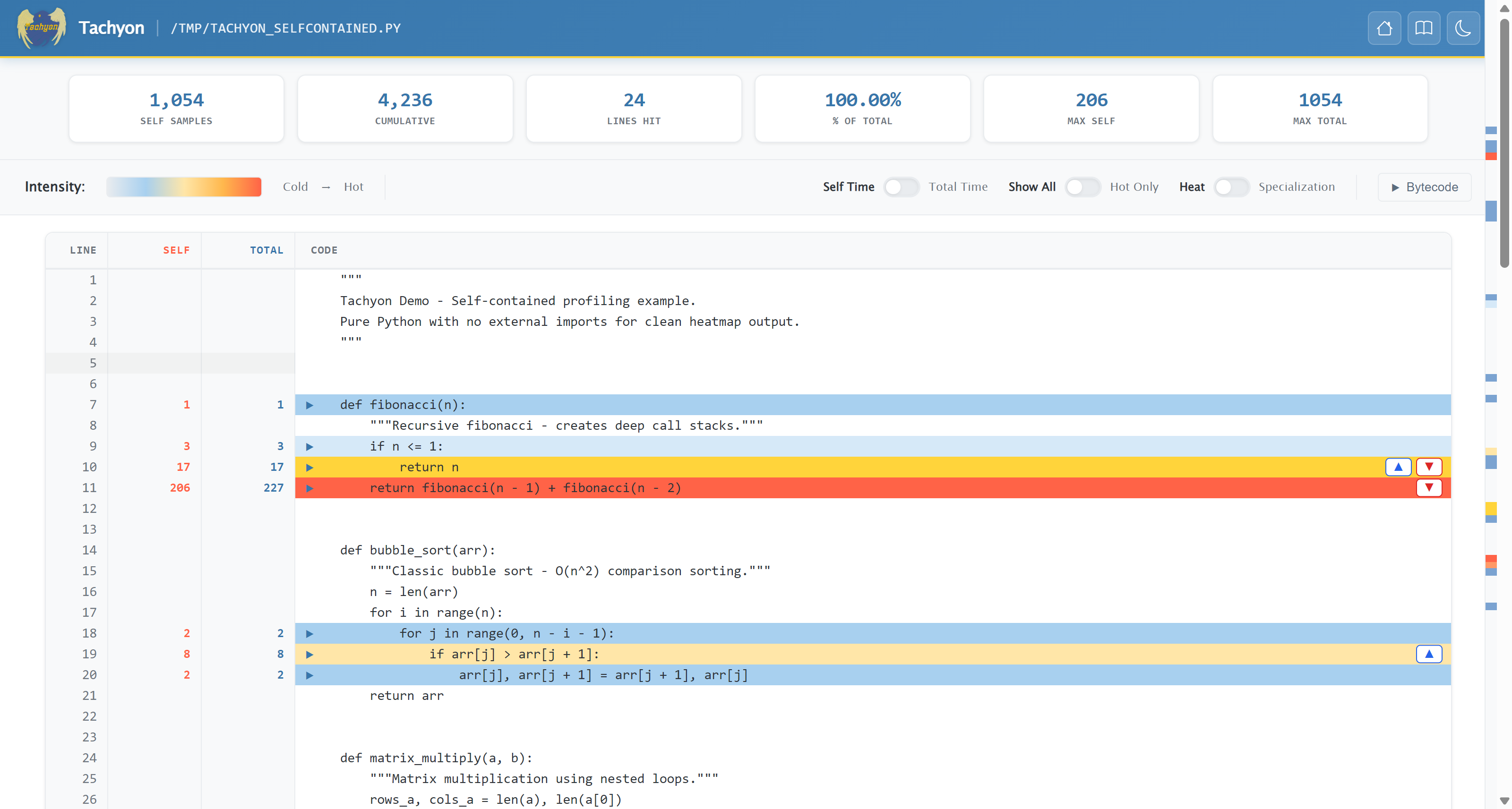Toggle Heat / Specialization switch
The image size is (1512, 809).
[1231, 187]
